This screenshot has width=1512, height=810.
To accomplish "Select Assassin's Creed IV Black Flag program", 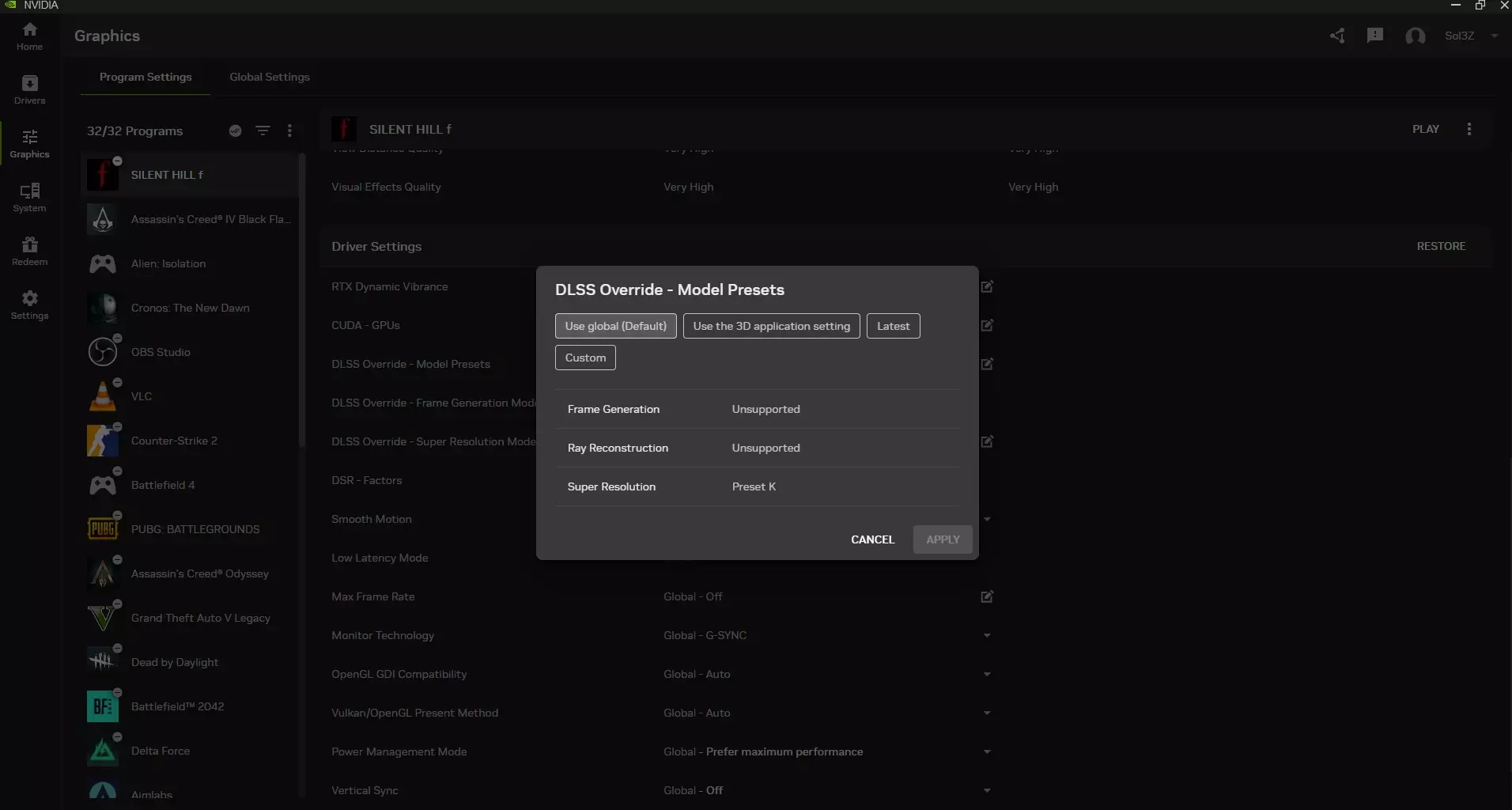I will click(190, 219).
